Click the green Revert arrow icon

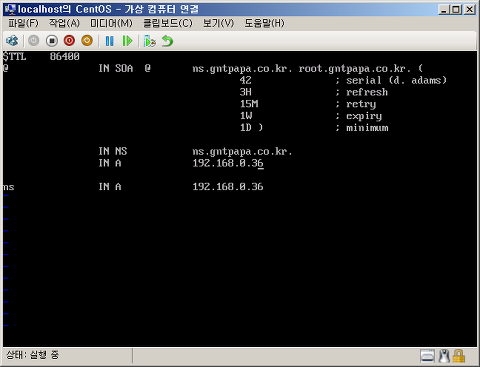pos(167,41)
